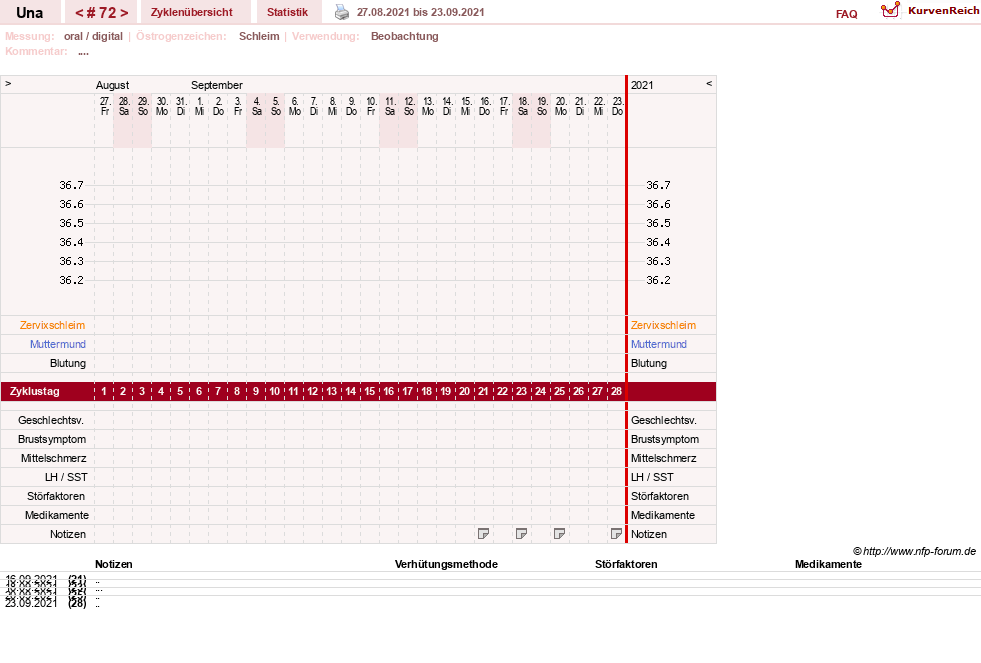
Task: Click the orange Zervixschleim label on left side
Action: [x=52, y=325]
